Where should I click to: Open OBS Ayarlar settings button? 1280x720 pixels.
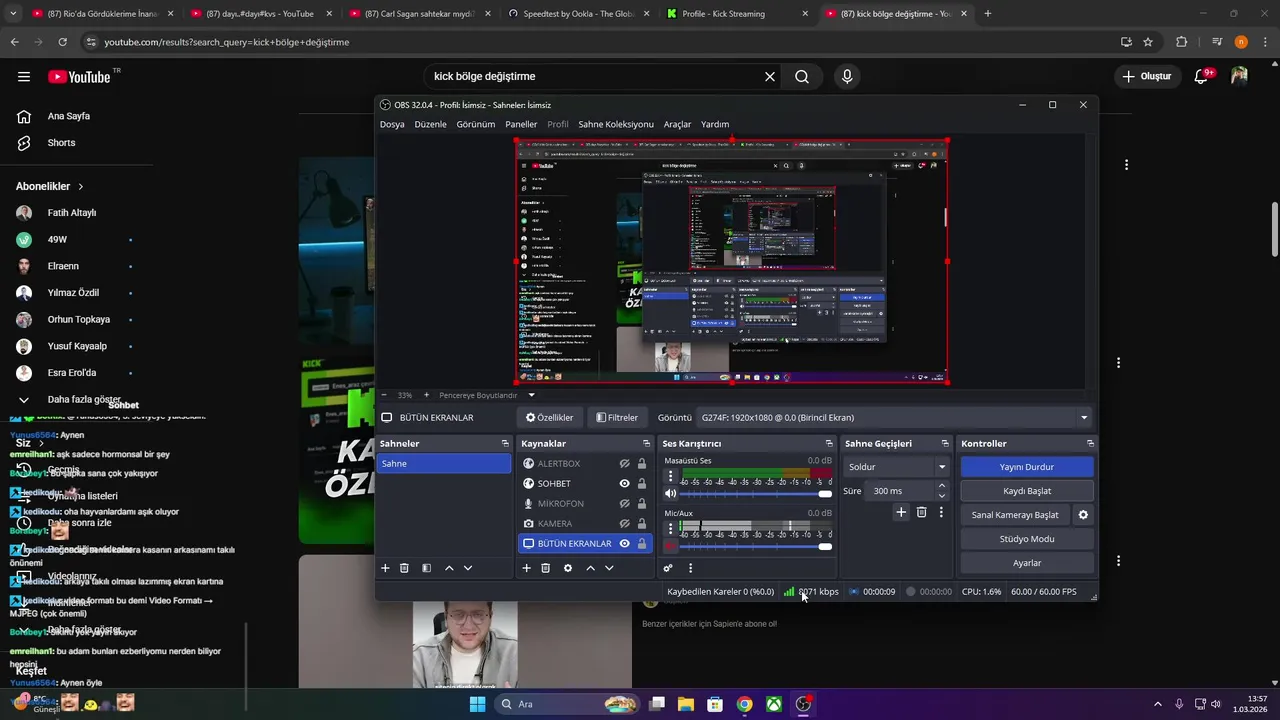1027,563
